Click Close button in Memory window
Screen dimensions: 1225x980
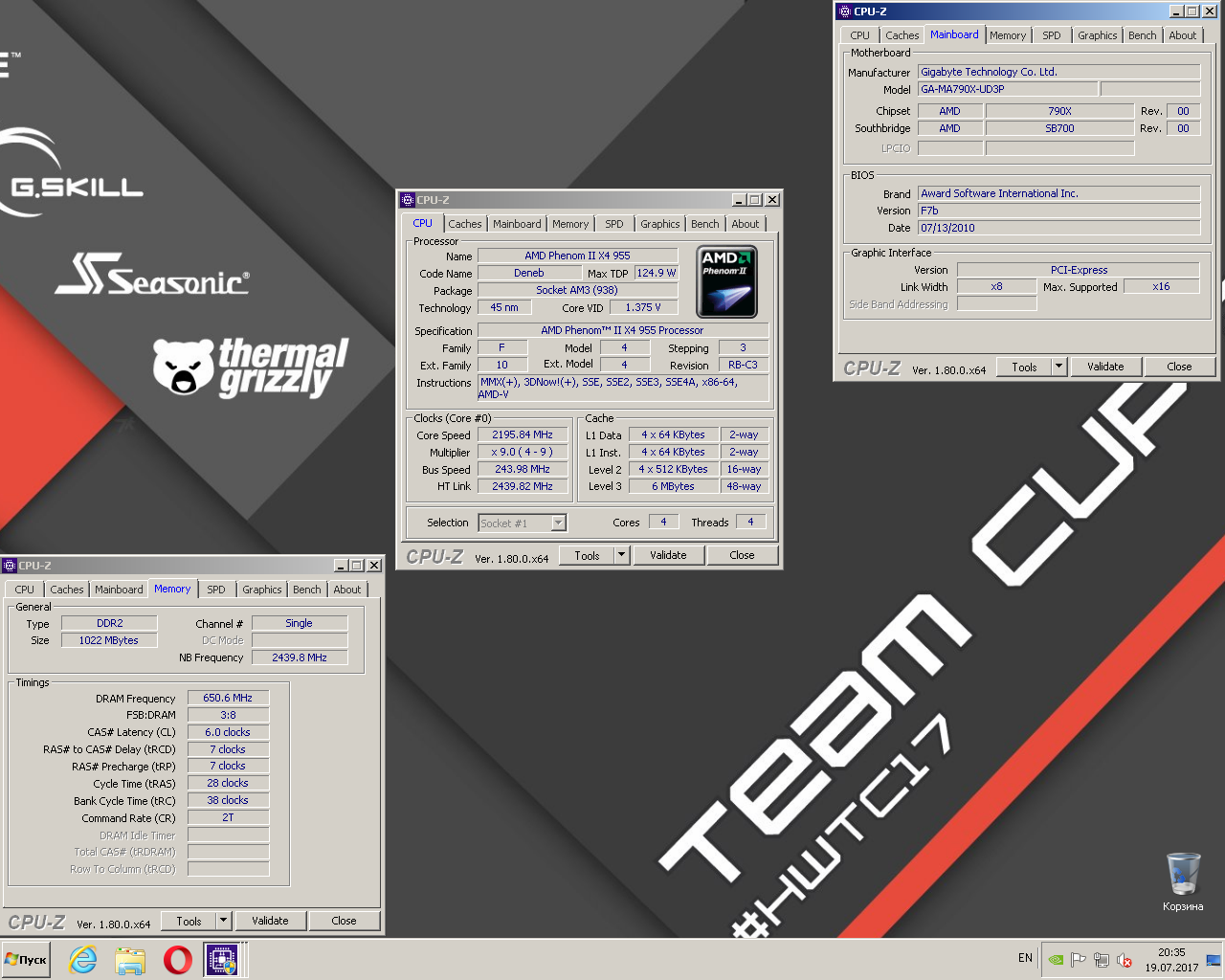(x=345, y=921)
